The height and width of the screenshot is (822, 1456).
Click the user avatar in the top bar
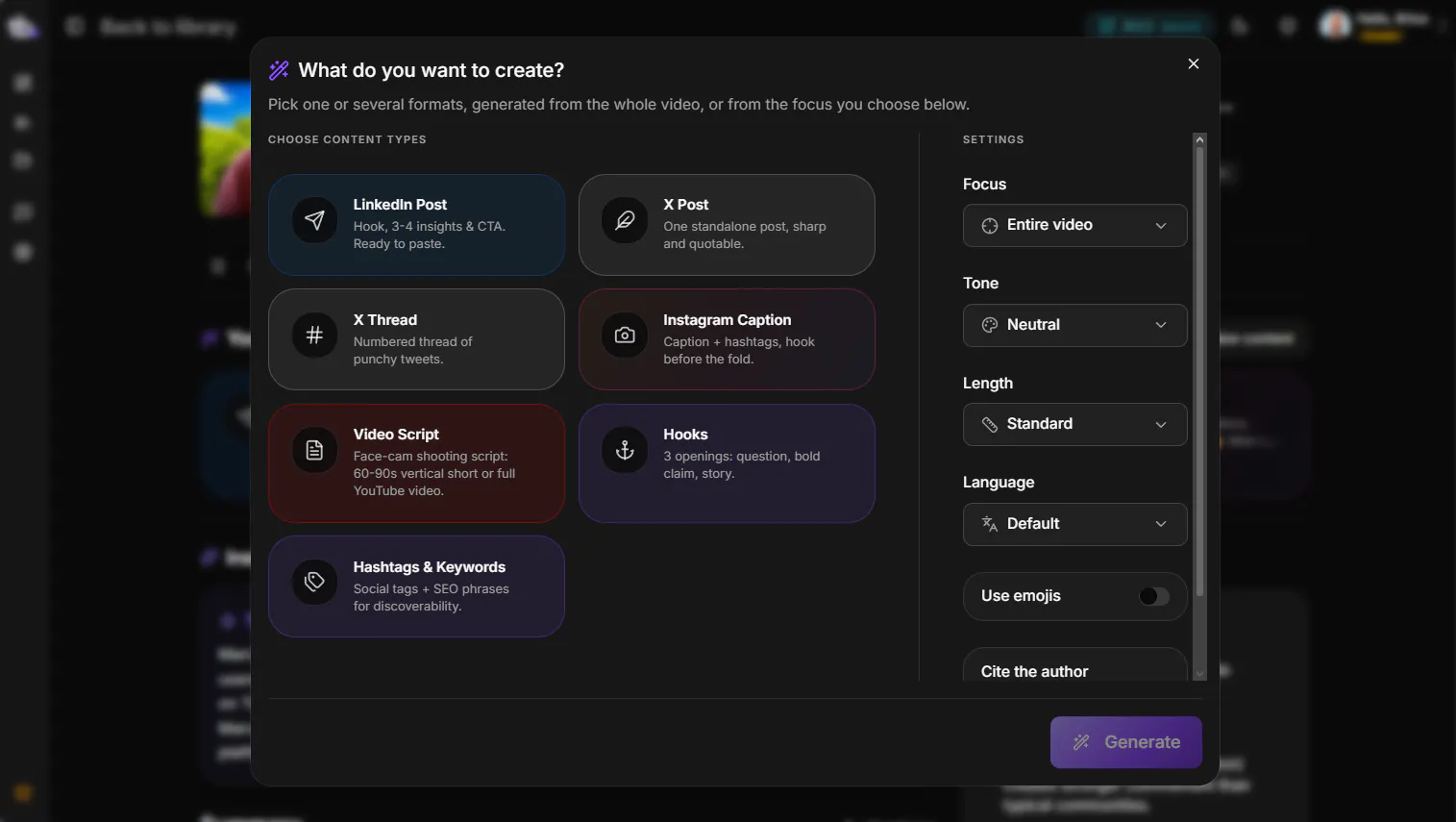point(1335,26)
